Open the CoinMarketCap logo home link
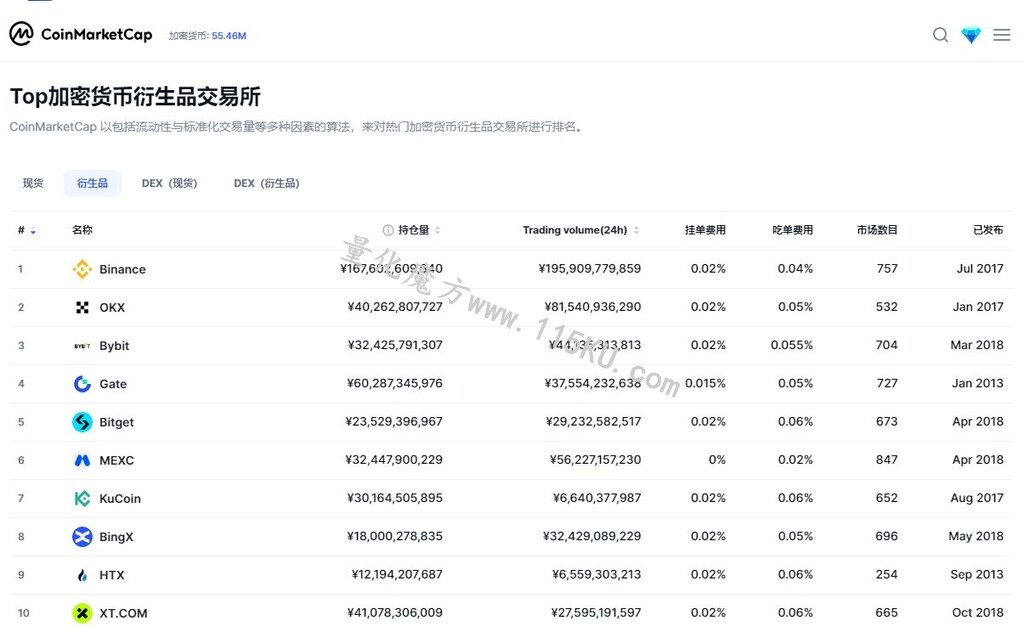 (81, 34)
